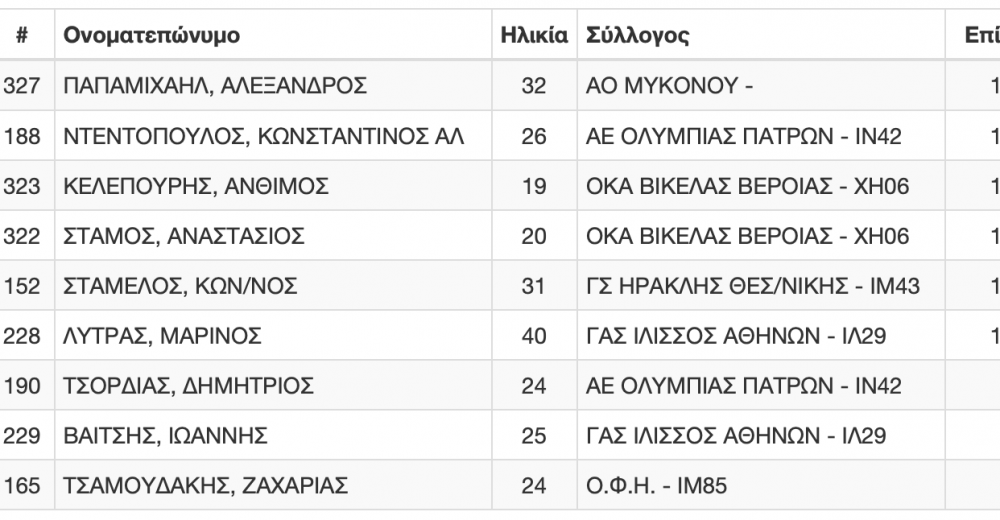Select athlete ΤΣΟΡΔΙΑΣ, ΔΗΜΗΤΡΙΟΣ
Image resolution: width=1000 pixels, height=520 pixels.
tap(188, 385)
